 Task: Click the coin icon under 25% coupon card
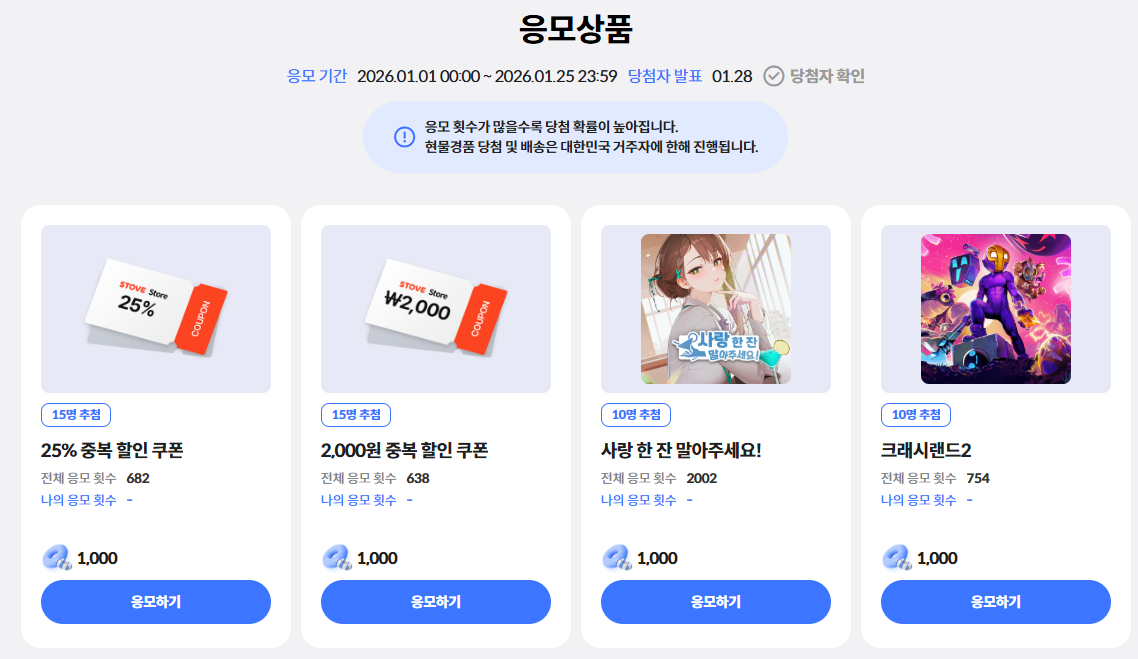pos(57,557)
